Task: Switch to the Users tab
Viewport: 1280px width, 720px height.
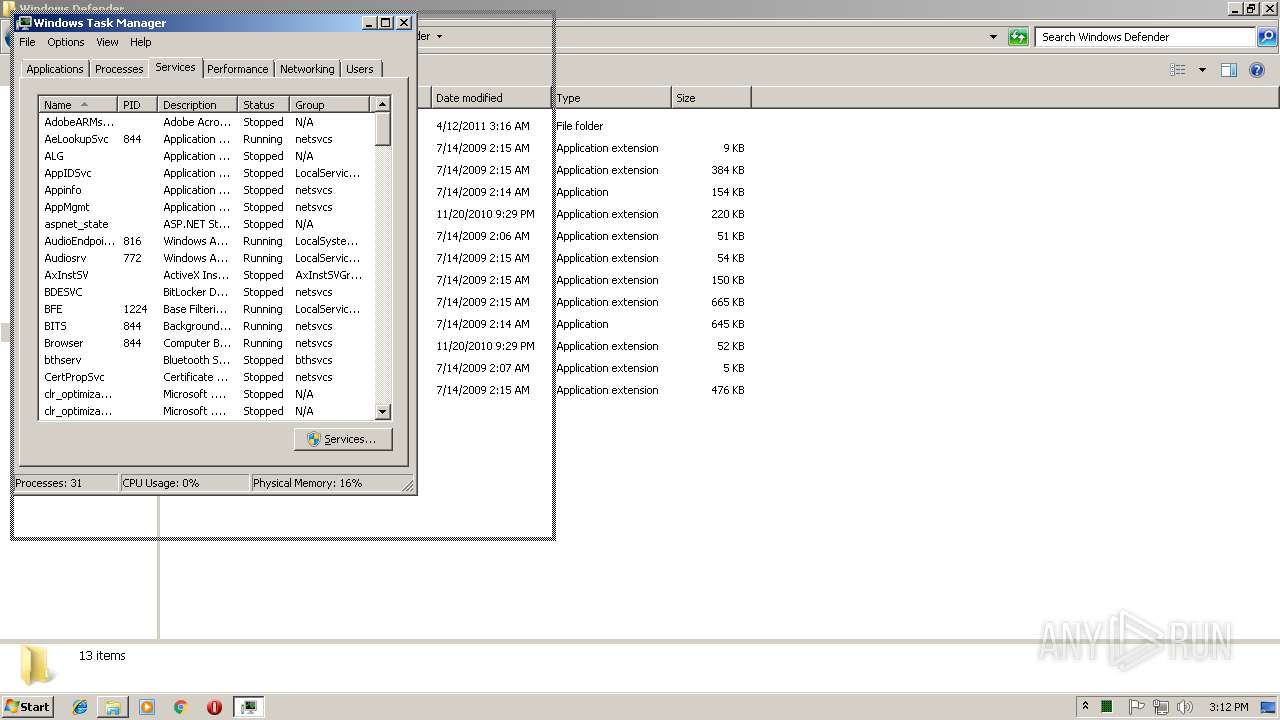Action: (360, 69)
